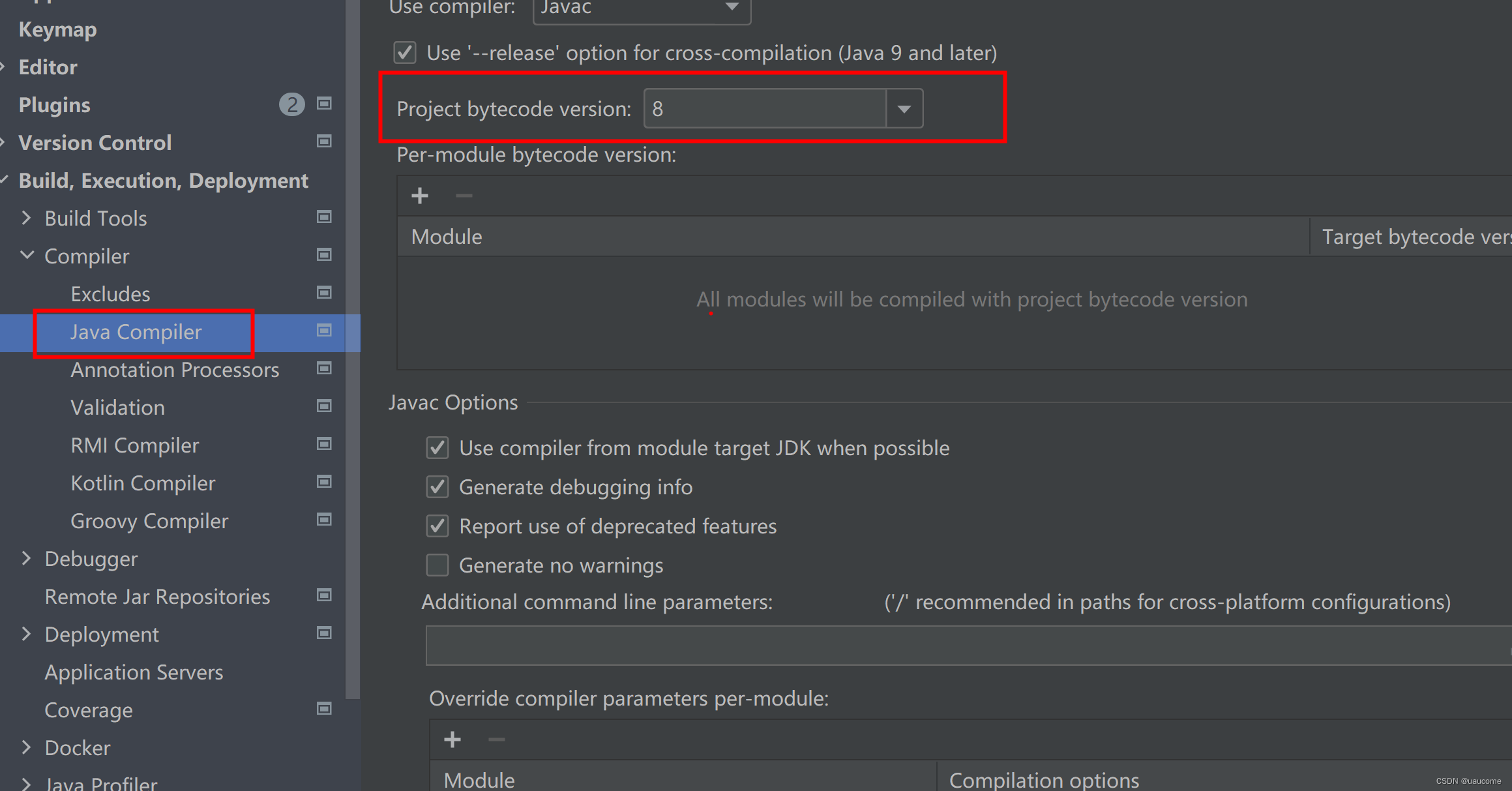Open RMI Compiler settings
Image resolution: width=1512 pixels, height=791 pixels.
coord(135,445)
